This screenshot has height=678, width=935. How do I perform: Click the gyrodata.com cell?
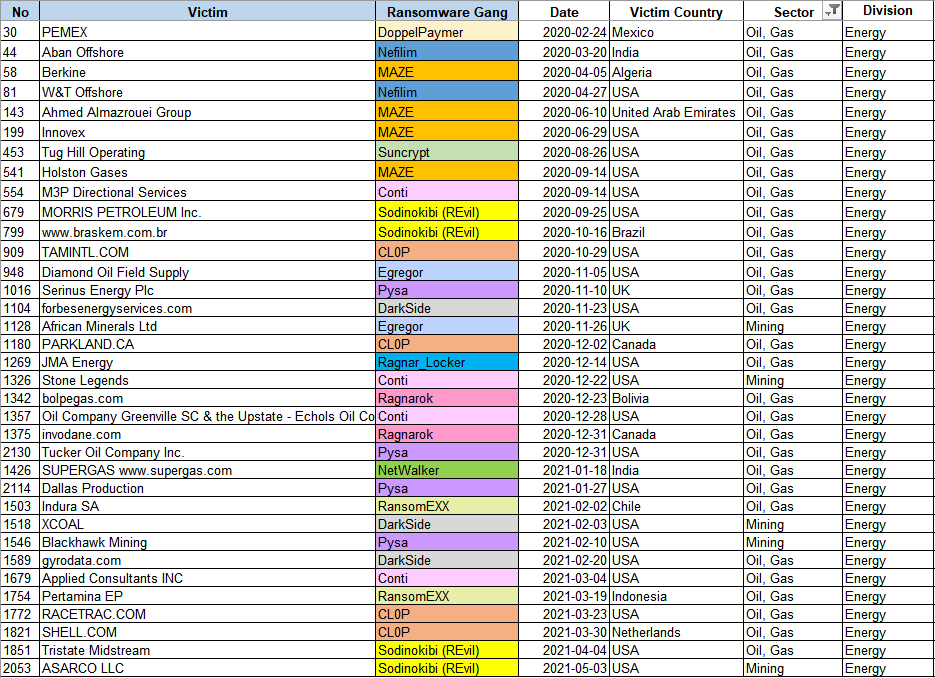click(208, 560)
